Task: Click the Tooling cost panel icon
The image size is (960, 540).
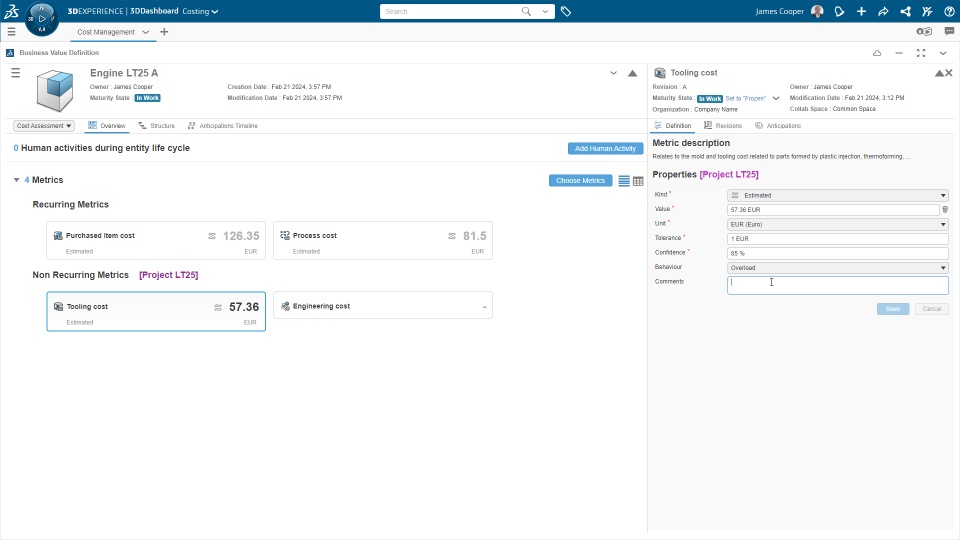Action: 659,73
